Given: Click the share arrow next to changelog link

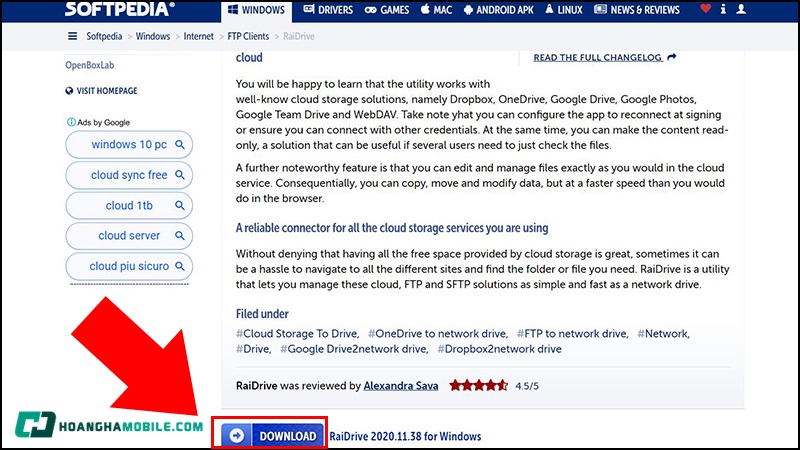Looking at the screenshot, I should [x=672, y=58].
